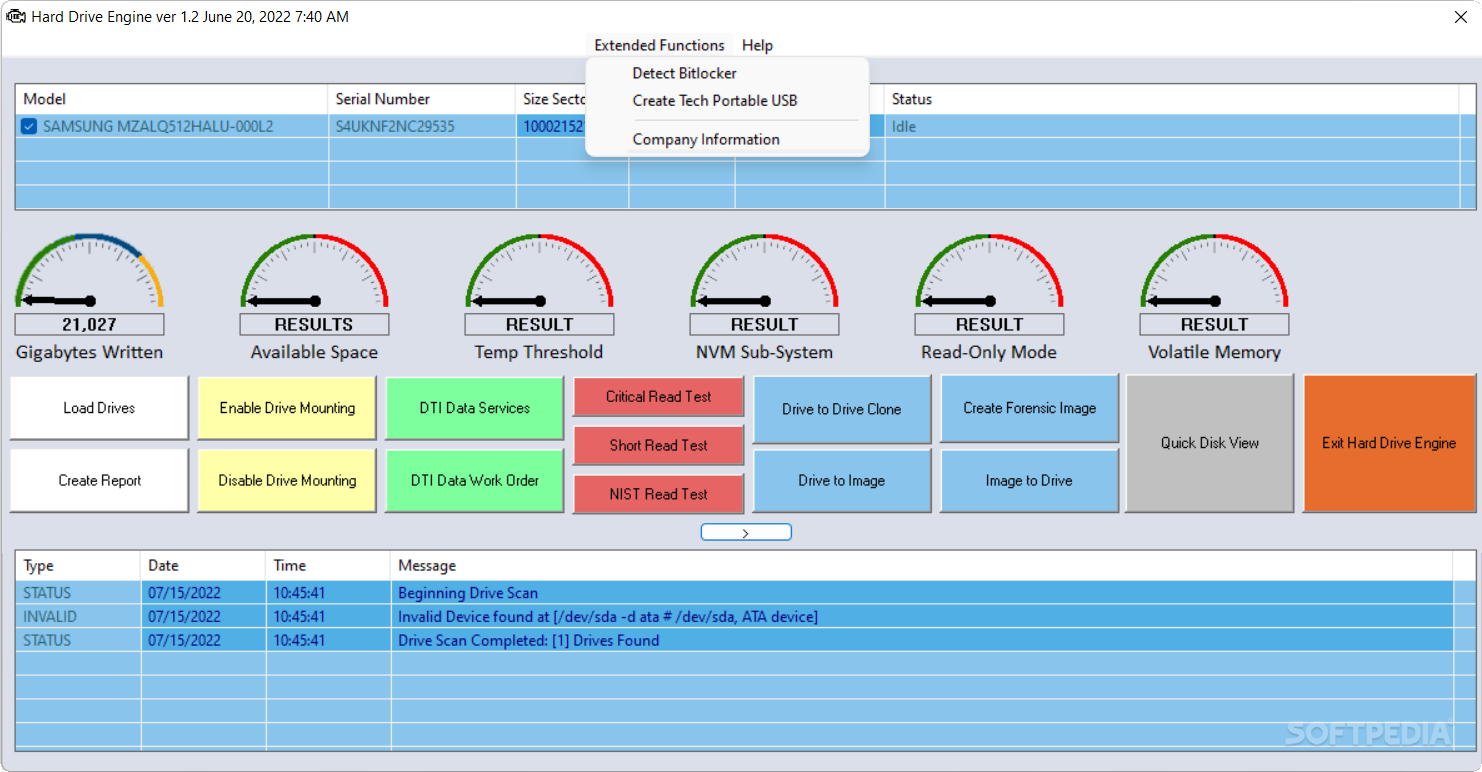1482x772 pixels.
Task: Click the Available Space gauge
Action: pos(314,271)
